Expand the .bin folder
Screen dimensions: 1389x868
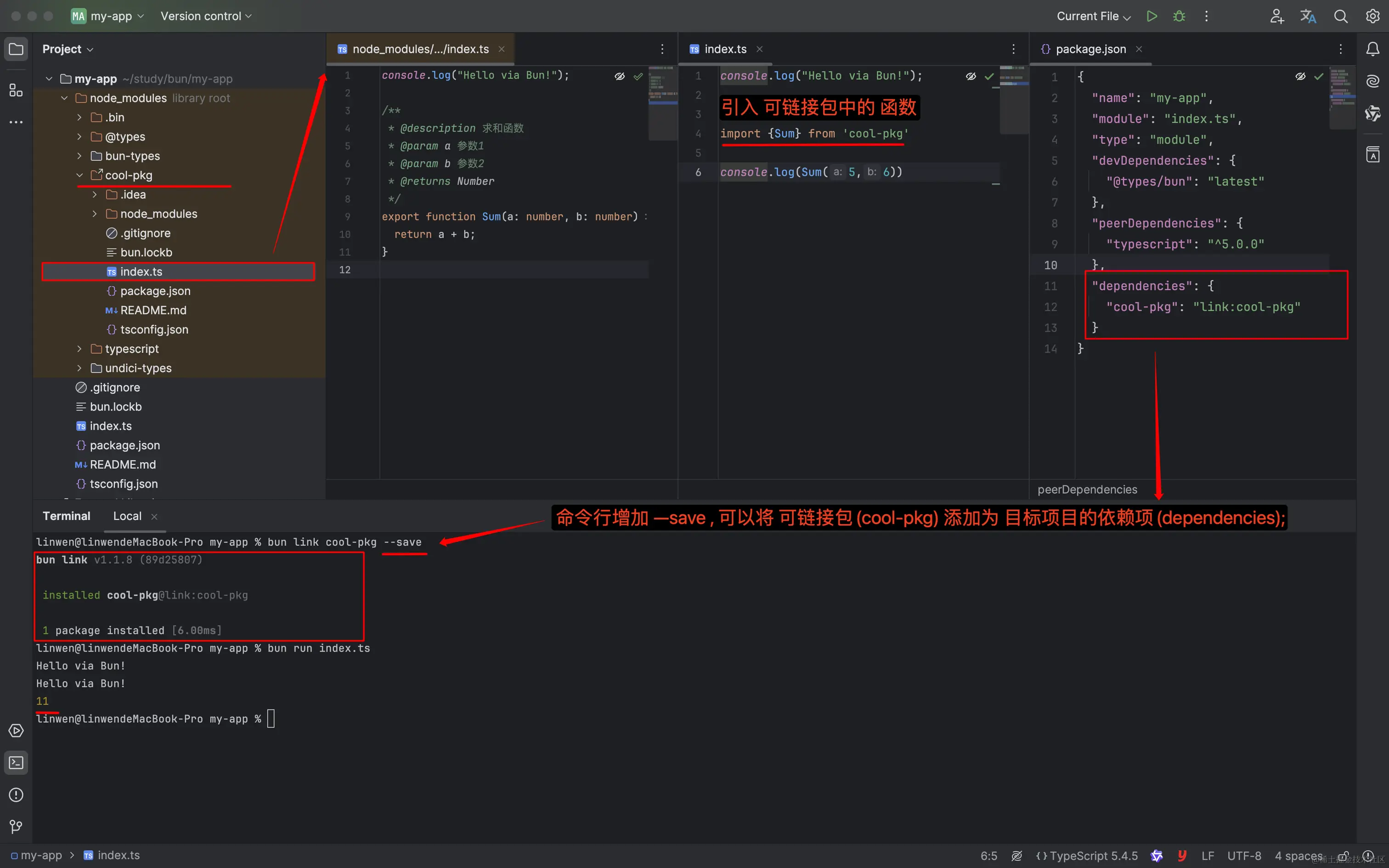[79, 117]
